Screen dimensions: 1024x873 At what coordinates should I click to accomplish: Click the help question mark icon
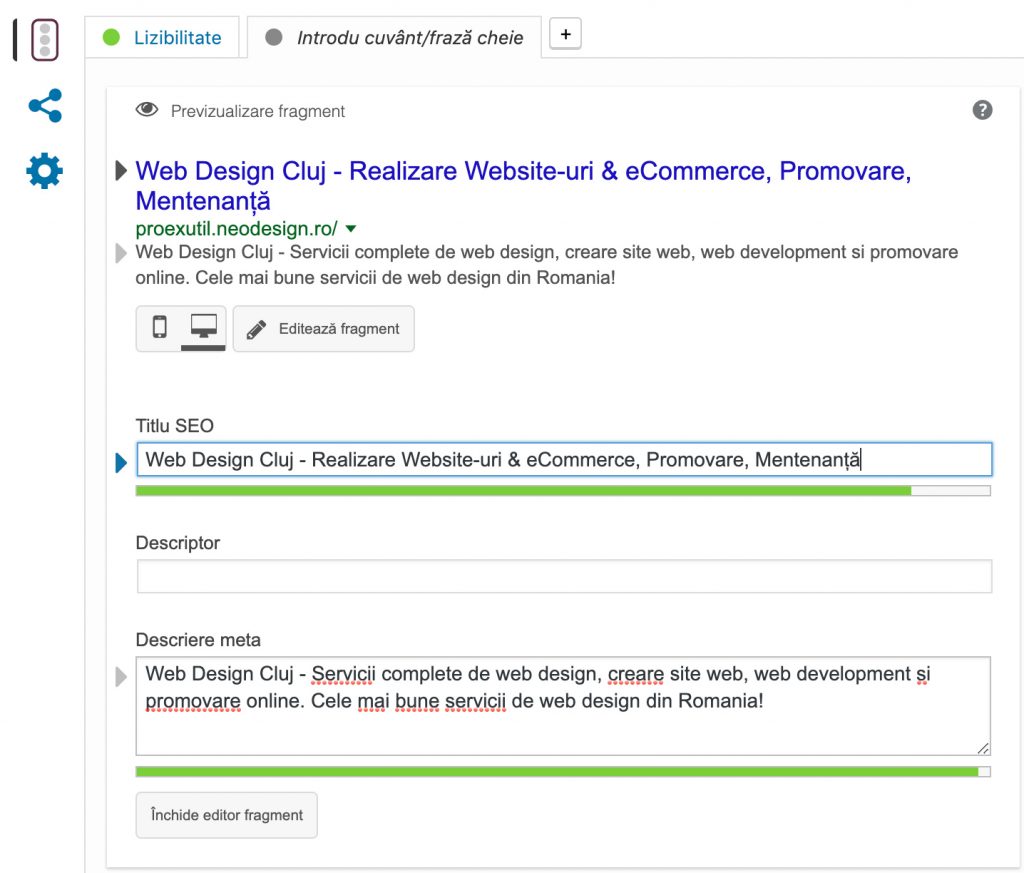[982, 110]
